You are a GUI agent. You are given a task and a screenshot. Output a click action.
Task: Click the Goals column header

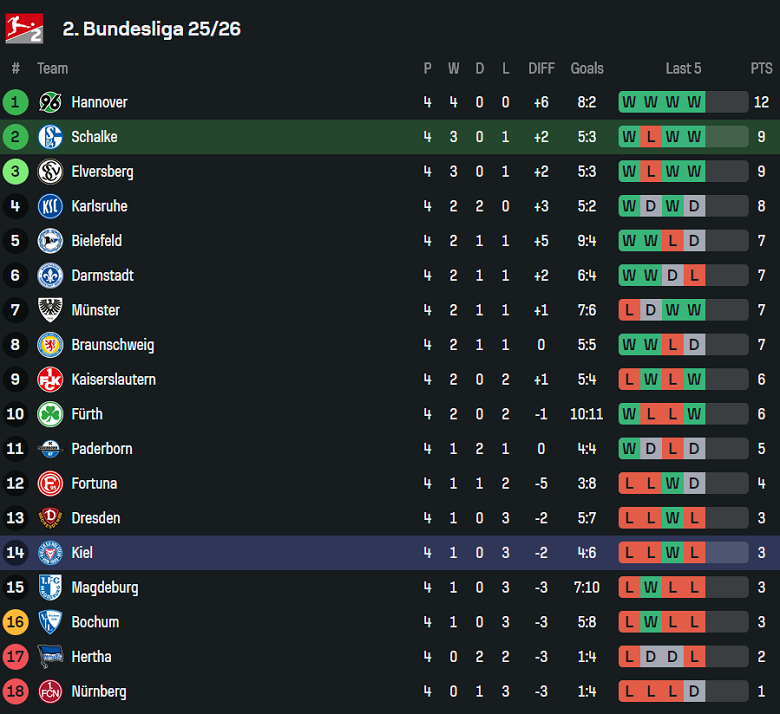click(x=587, y=68)
